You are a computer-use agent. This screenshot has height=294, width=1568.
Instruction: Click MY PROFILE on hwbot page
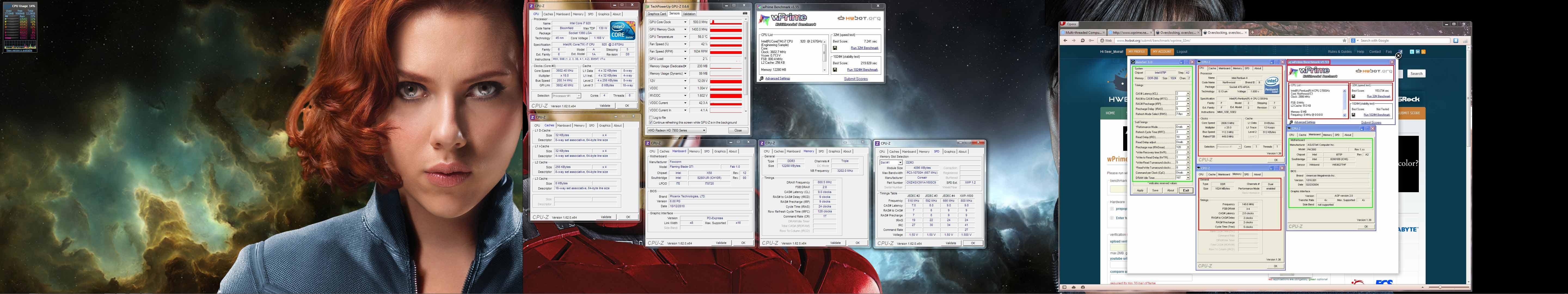pos(1137,52)
